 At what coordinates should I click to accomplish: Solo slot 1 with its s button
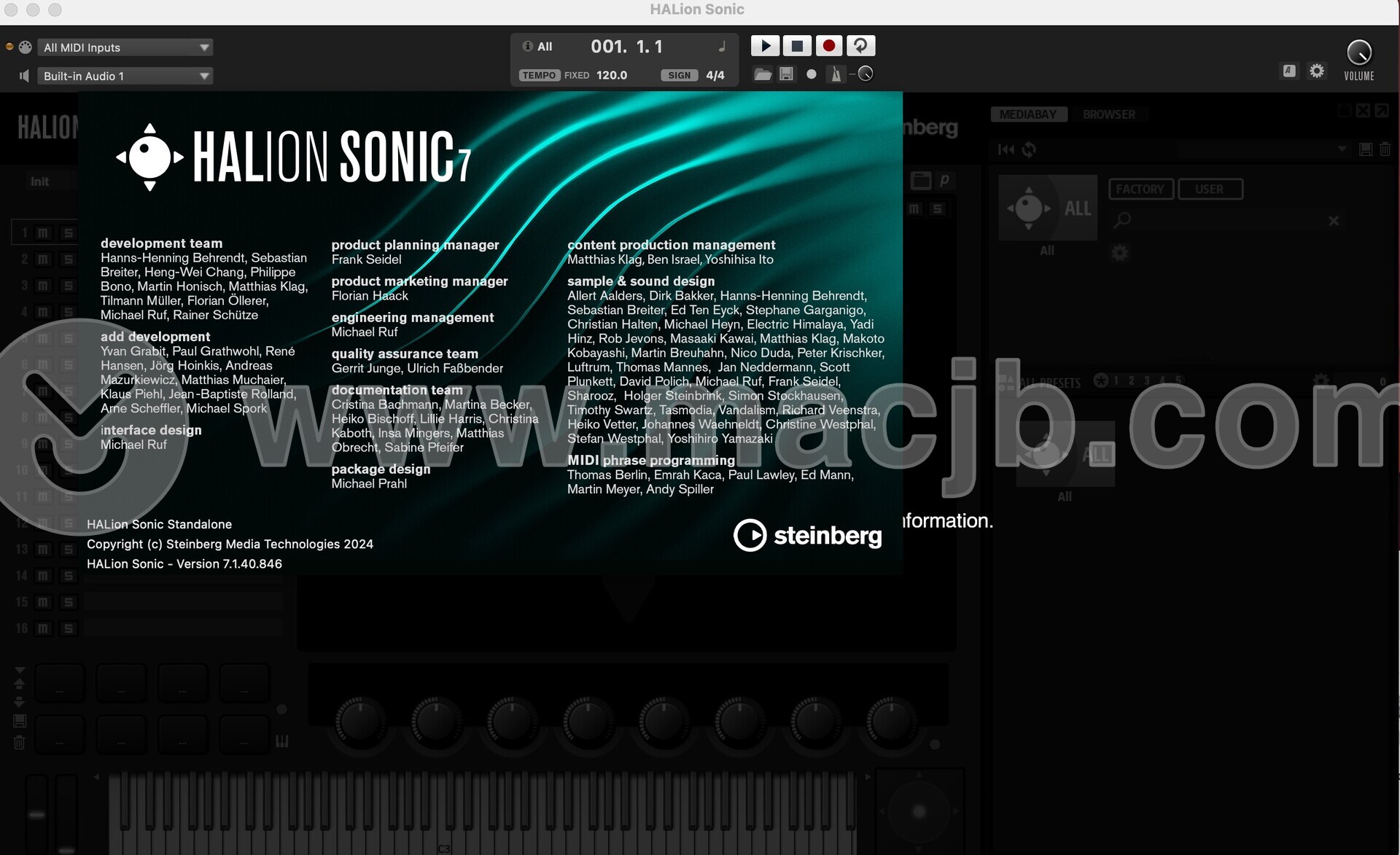(69, 233)
